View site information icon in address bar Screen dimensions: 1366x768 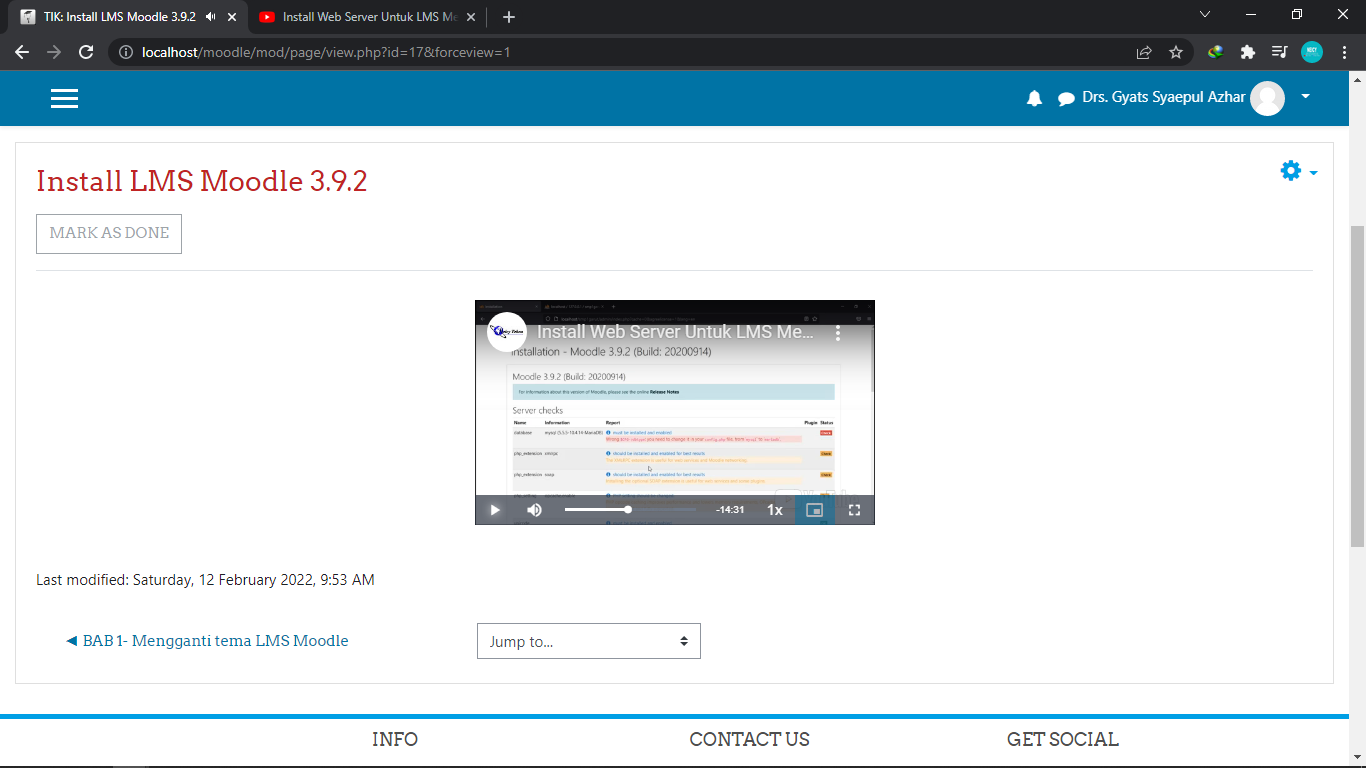coord(126,52)
